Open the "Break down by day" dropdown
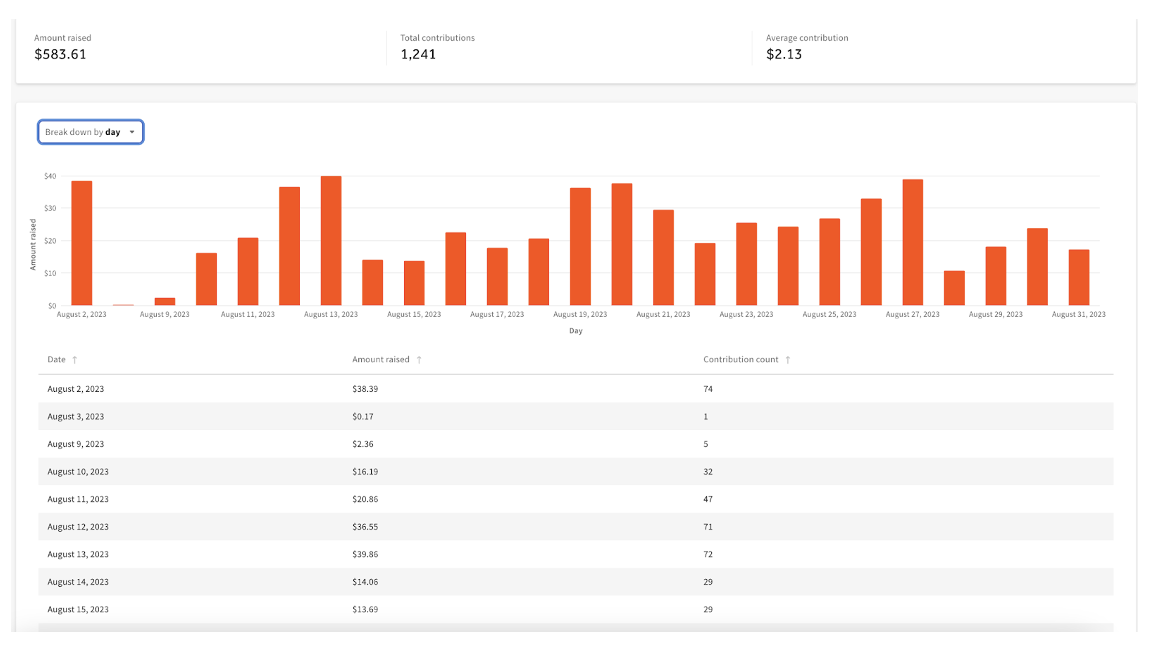Viewport: 1160px width, 656px height. click(91, 132)
